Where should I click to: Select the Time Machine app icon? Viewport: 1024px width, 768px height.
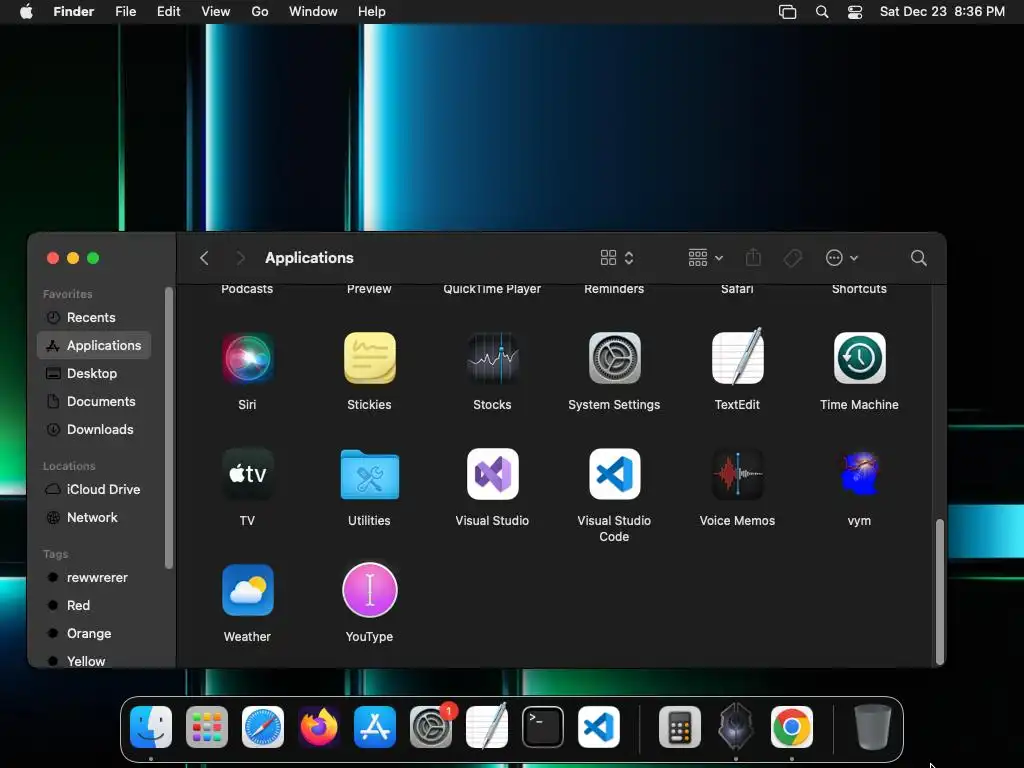(859, 358)
